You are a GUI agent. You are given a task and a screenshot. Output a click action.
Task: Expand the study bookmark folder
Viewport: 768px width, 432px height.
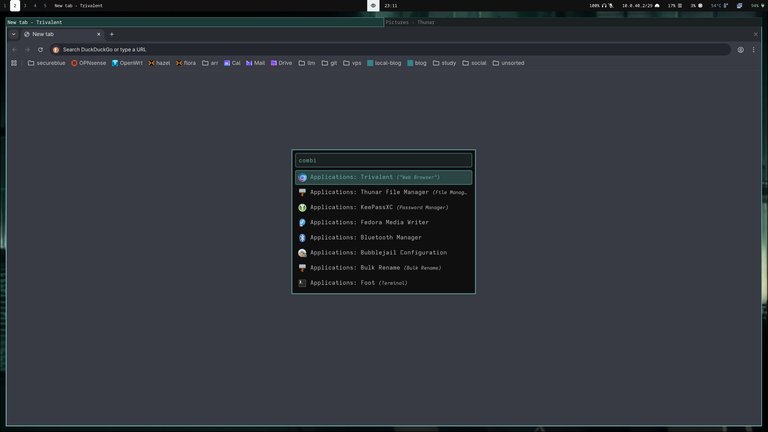[x=444, y=63]
